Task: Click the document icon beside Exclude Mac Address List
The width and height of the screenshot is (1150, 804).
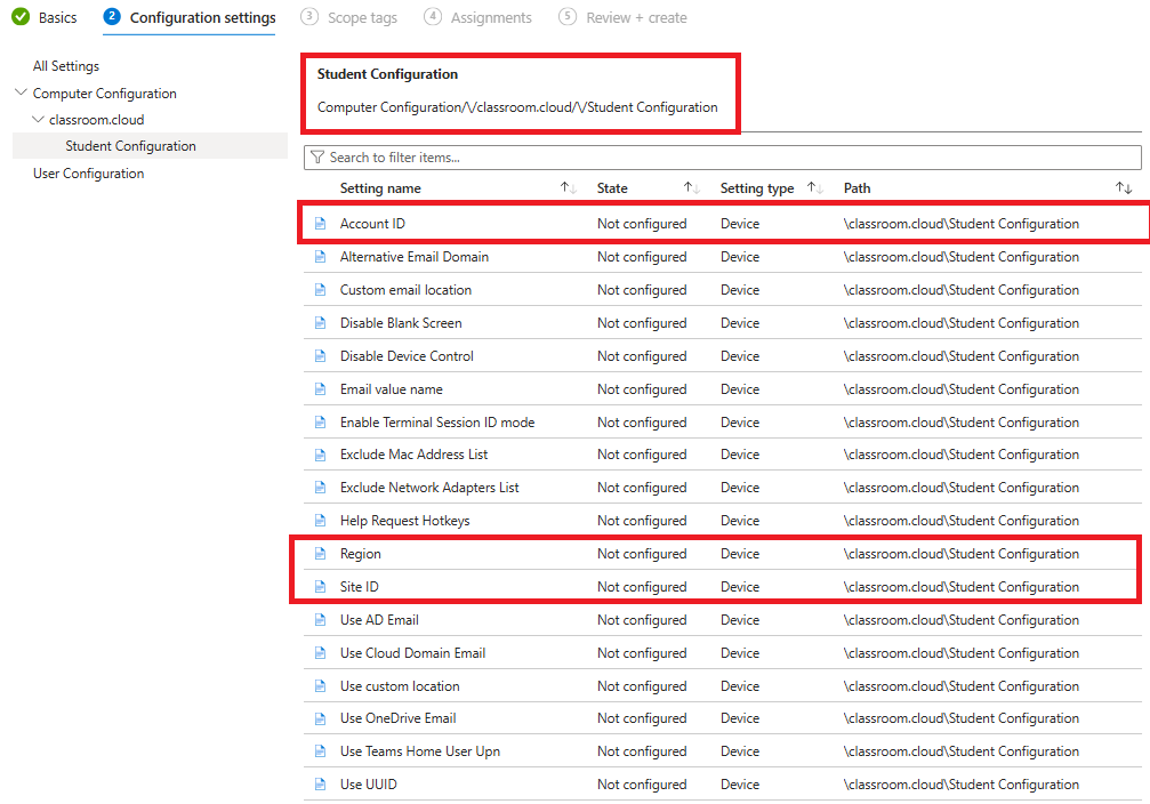Action: (x=320, y=455)
